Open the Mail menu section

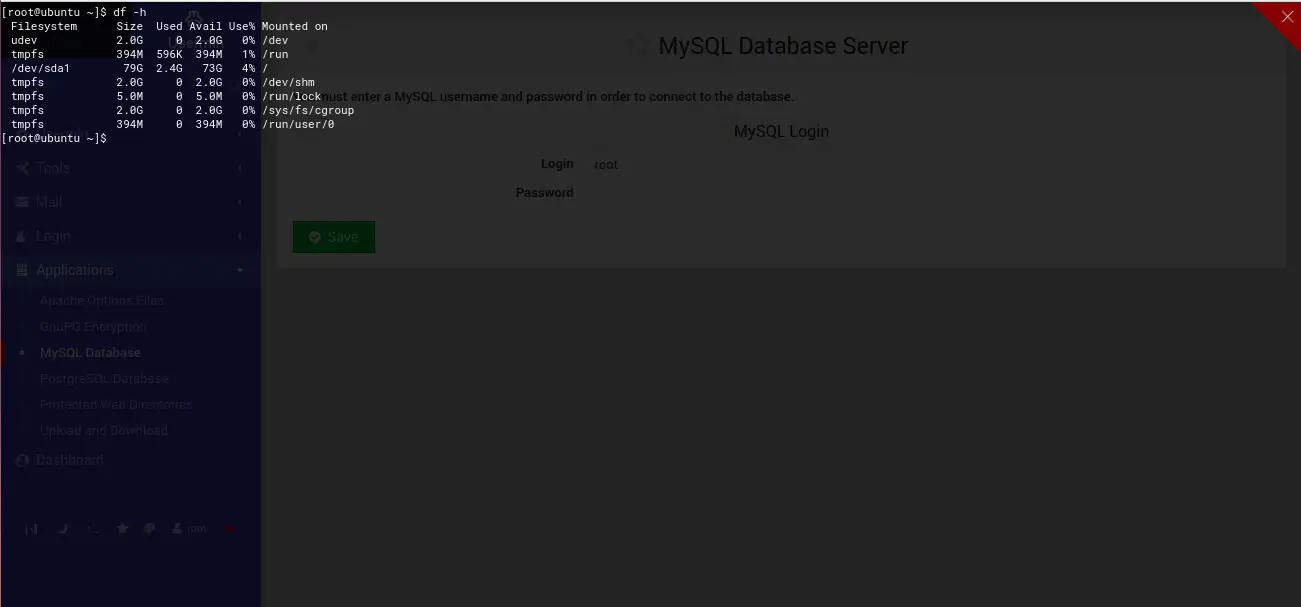coord(130,202)
